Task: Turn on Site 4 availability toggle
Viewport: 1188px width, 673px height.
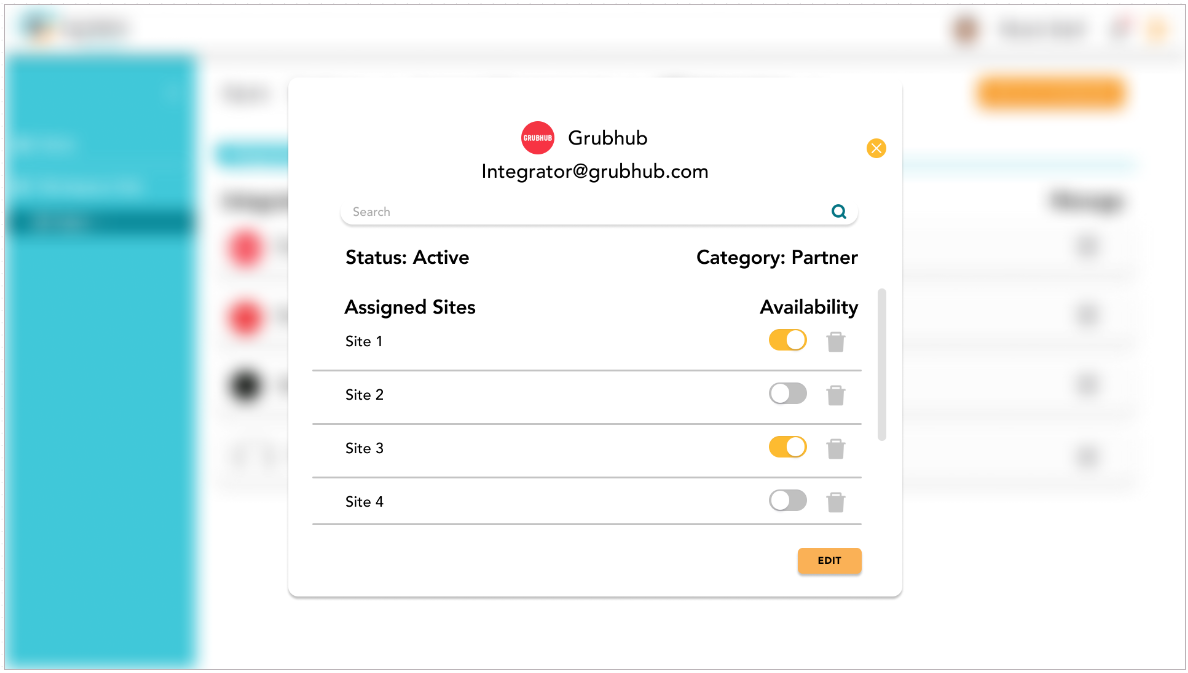Action: point(788,500)
